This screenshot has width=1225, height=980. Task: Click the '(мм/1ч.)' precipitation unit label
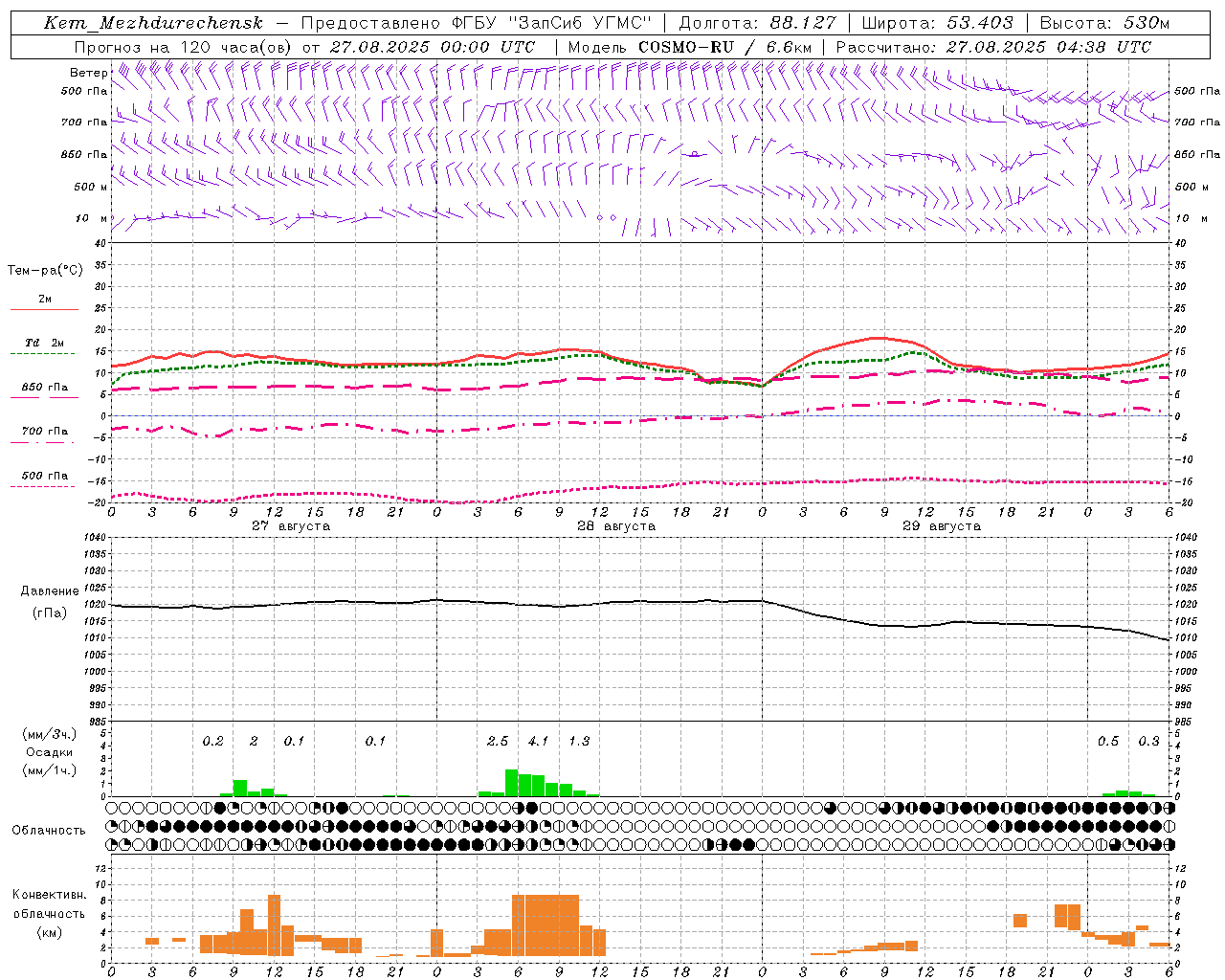click(x=50, y=770)
